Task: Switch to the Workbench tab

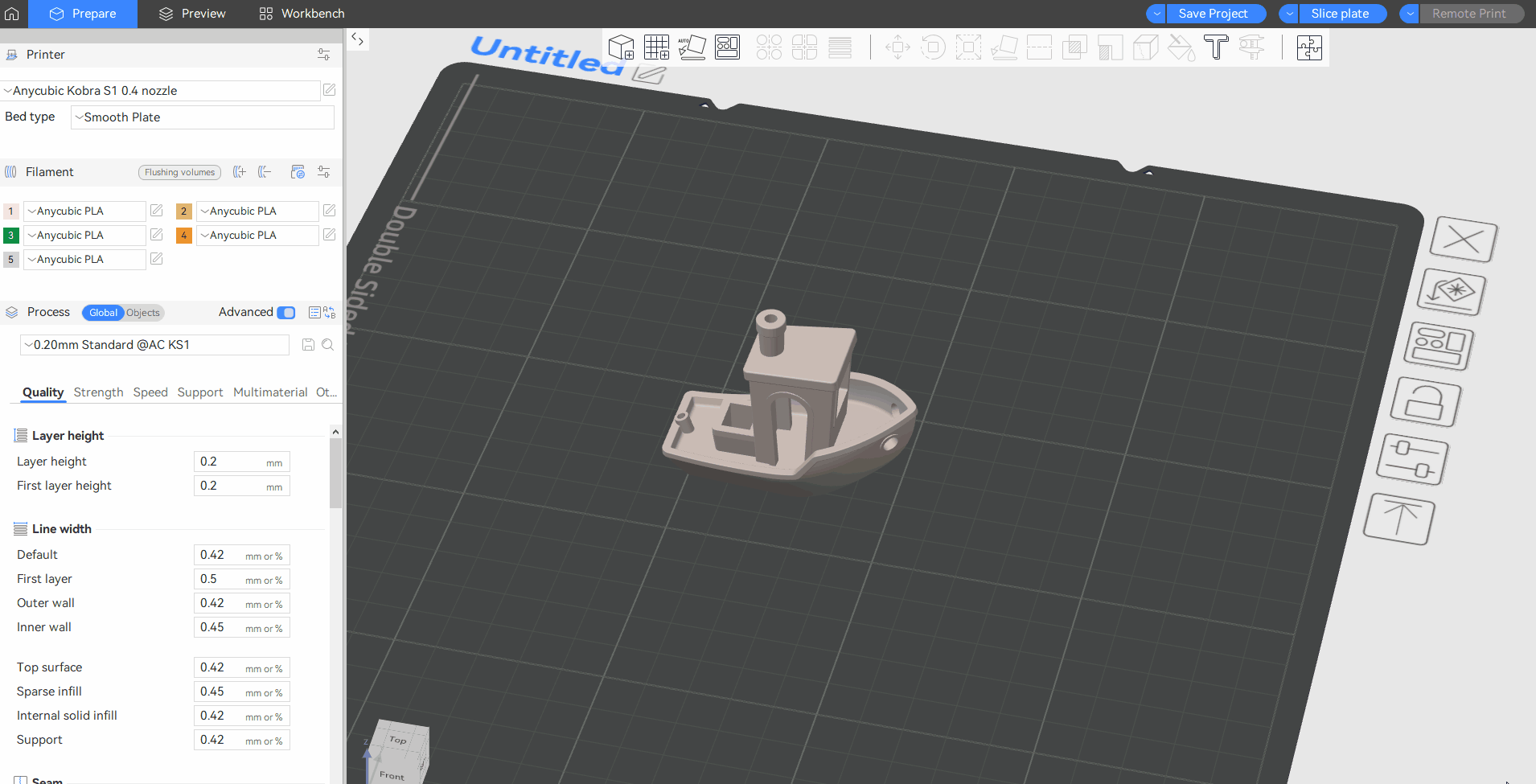Action: (x=302, y=14)
